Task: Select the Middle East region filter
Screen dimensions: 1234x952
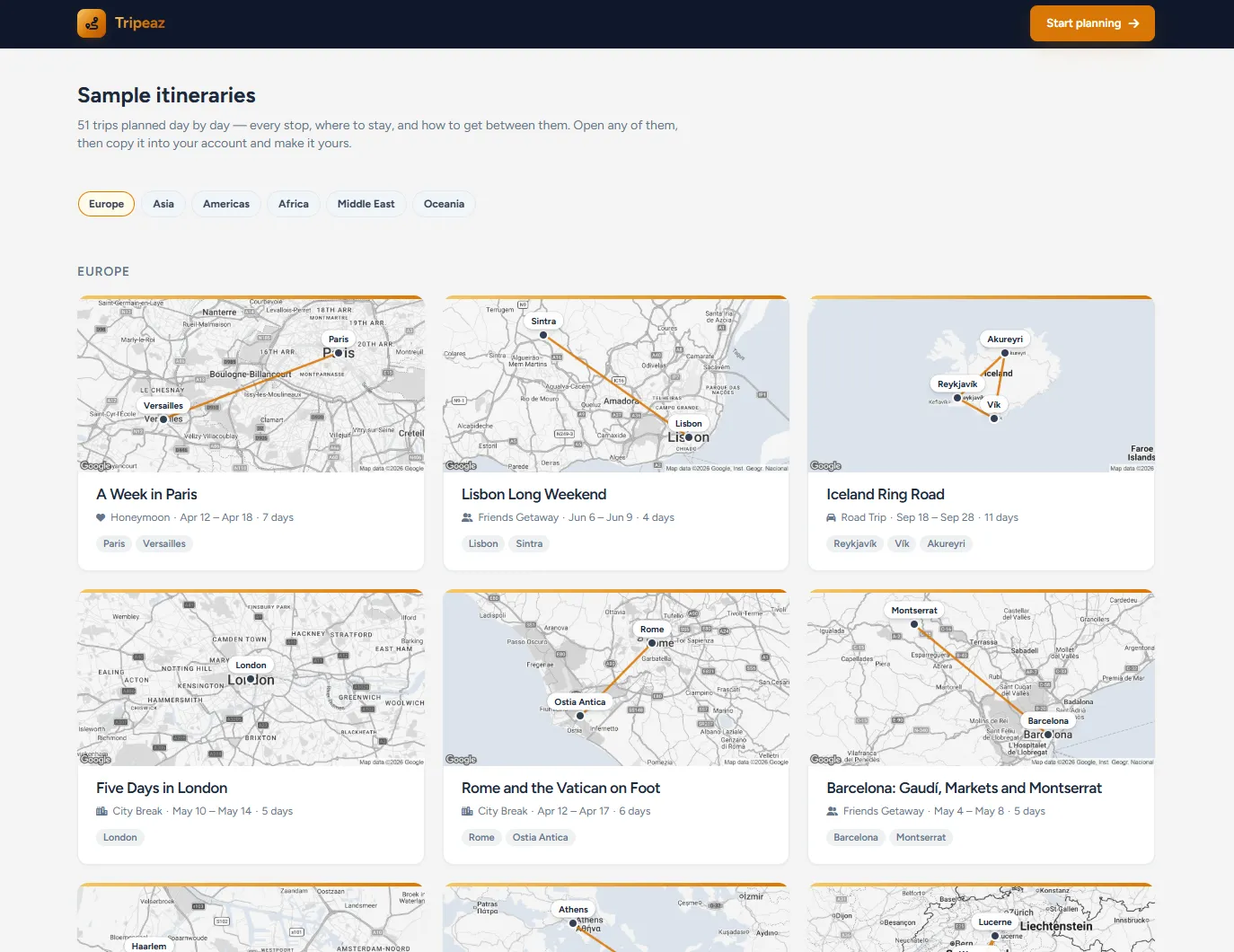Action: (366, 204)
